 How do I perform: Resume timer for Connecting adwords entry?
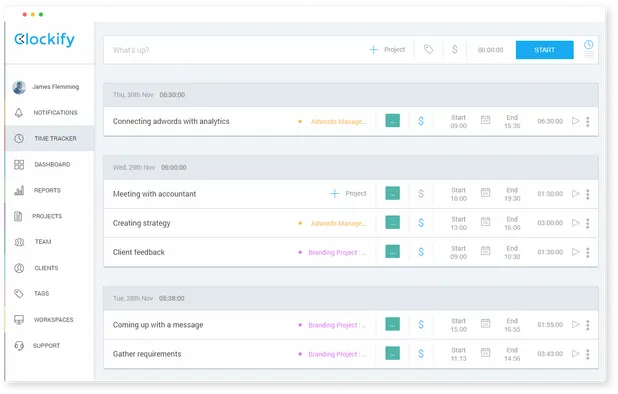(x=575, y=121)
